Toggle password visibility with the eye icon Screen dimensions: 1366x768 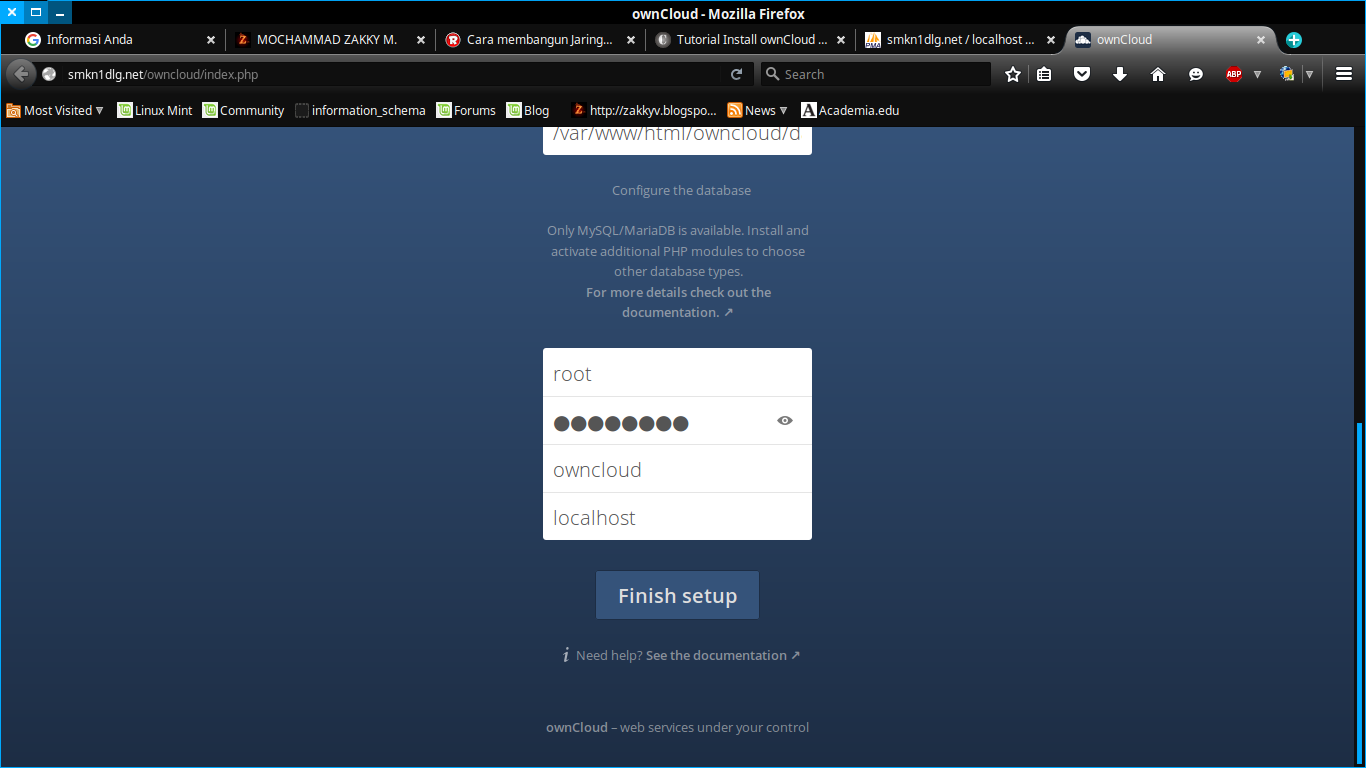(785, 421)
